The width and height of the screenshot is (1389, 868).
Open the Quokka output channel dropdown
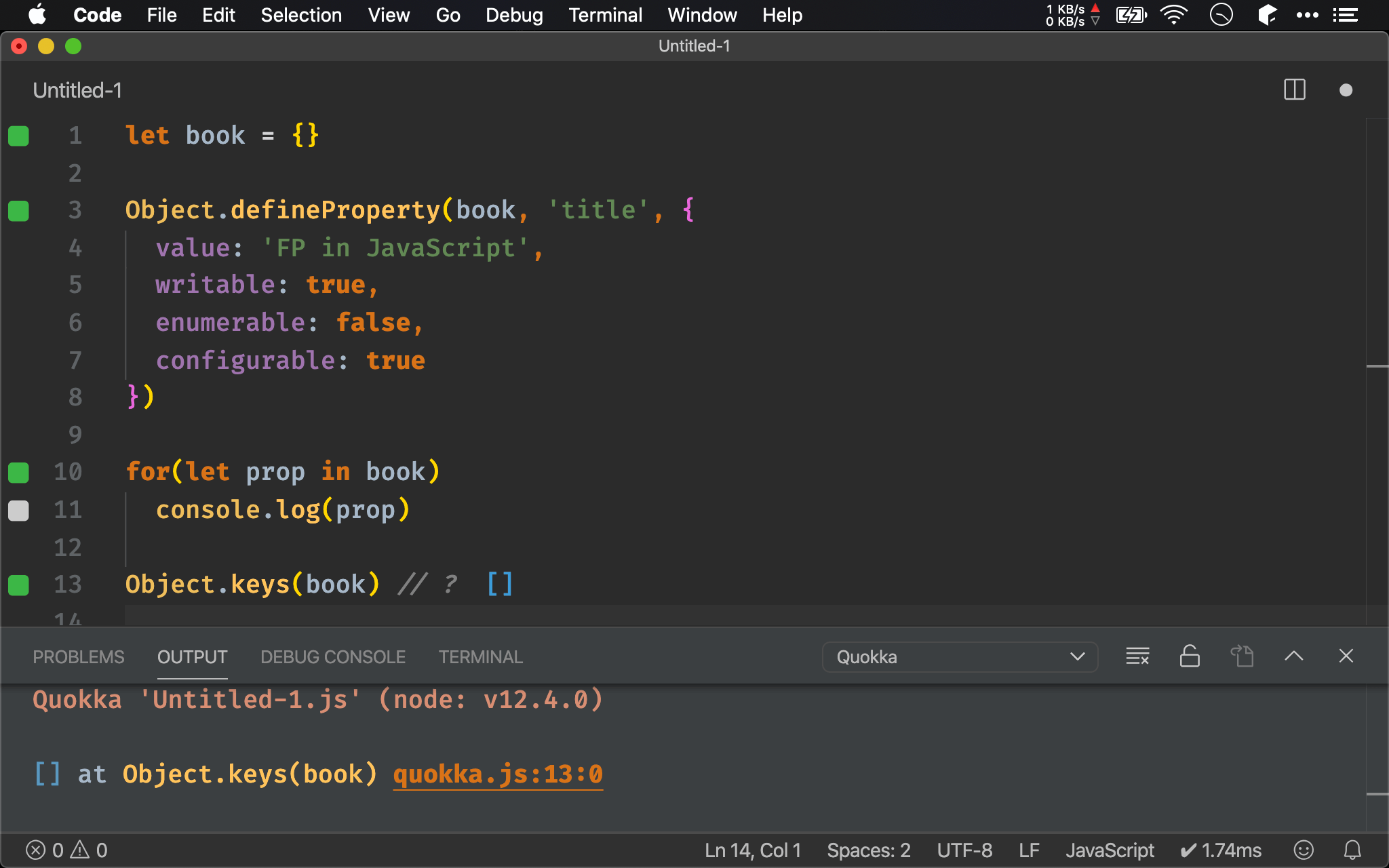coord(960,656)
